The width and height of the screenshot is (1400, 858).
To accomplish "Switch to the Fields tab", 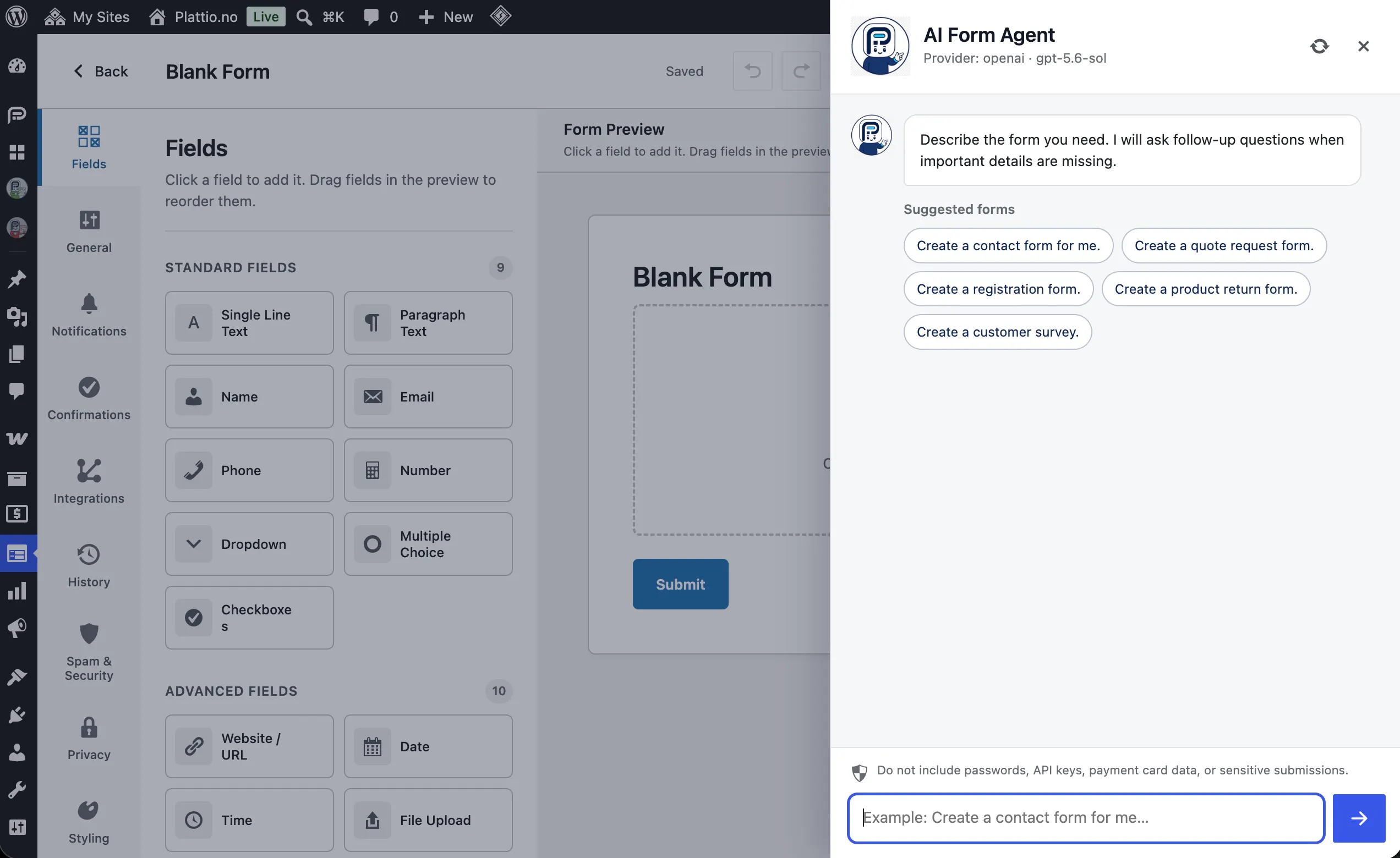I will pos(89,147).
